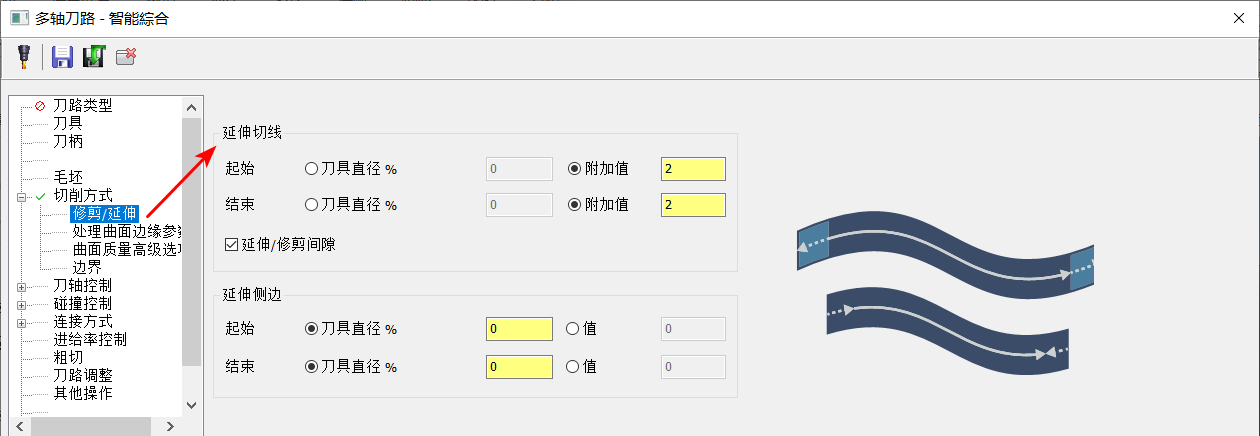Image resolution: width=1260 pixels, height=436 pixels.
Task: Click the tree panel vertical scrollbar
Action: pyautogui.click(x=192, y=241)
